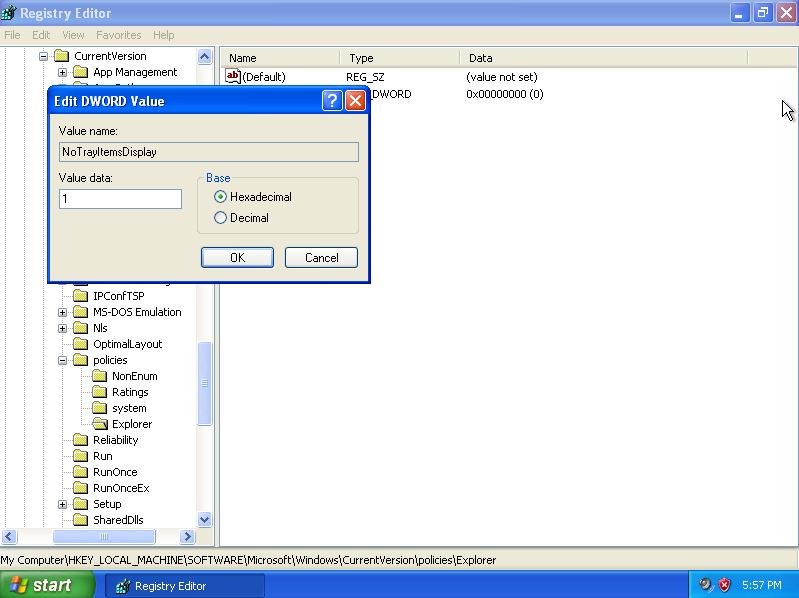This screenshot has width=799, height=598.
Task: Select the Decimal base option
Action: (x=242, y=218)
